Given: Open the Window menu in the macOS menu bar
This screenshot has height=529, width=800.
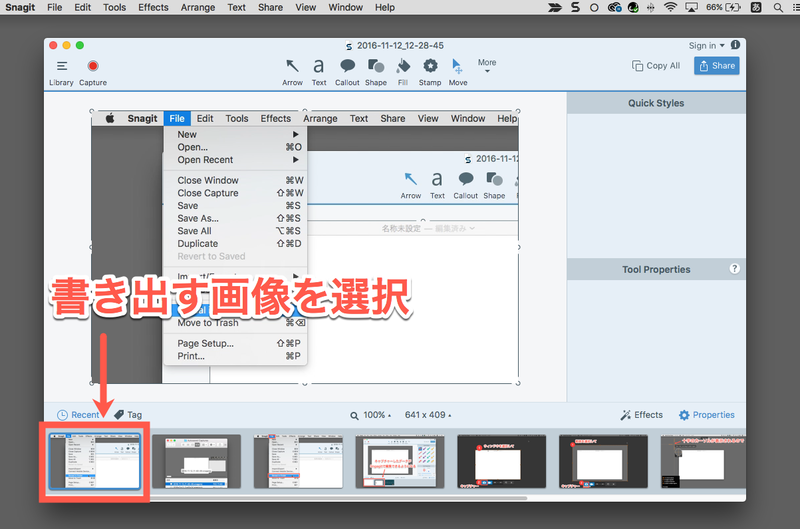Looking at the screenshot, I should [x=345, y=7].
